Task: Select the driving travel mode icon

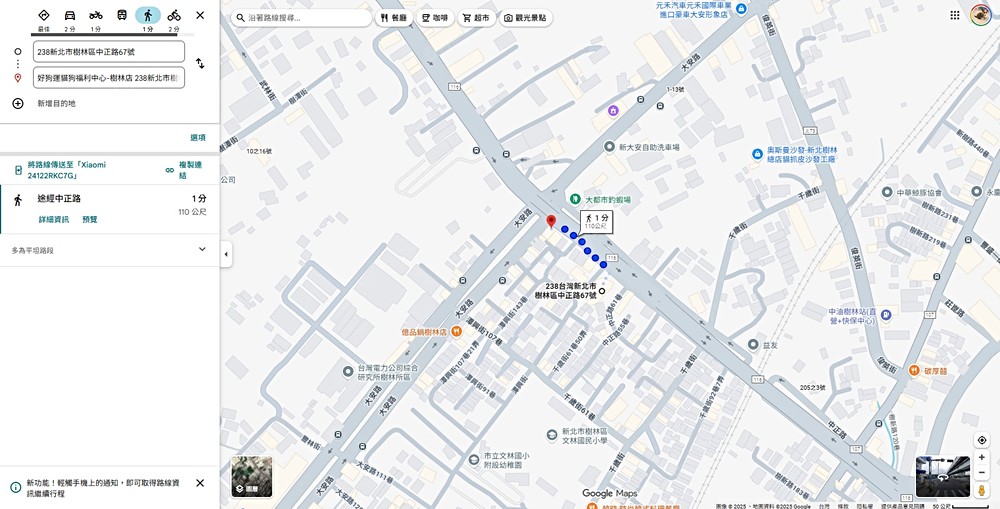Action: point(70,15)
